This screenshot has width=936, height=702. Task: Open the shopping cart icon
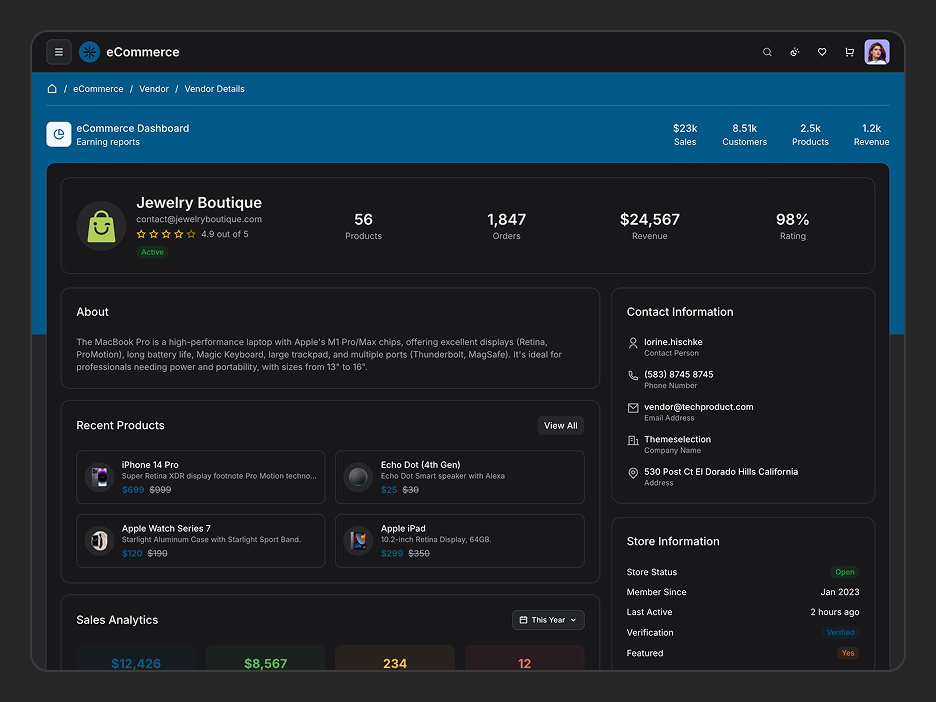(849, 52)
